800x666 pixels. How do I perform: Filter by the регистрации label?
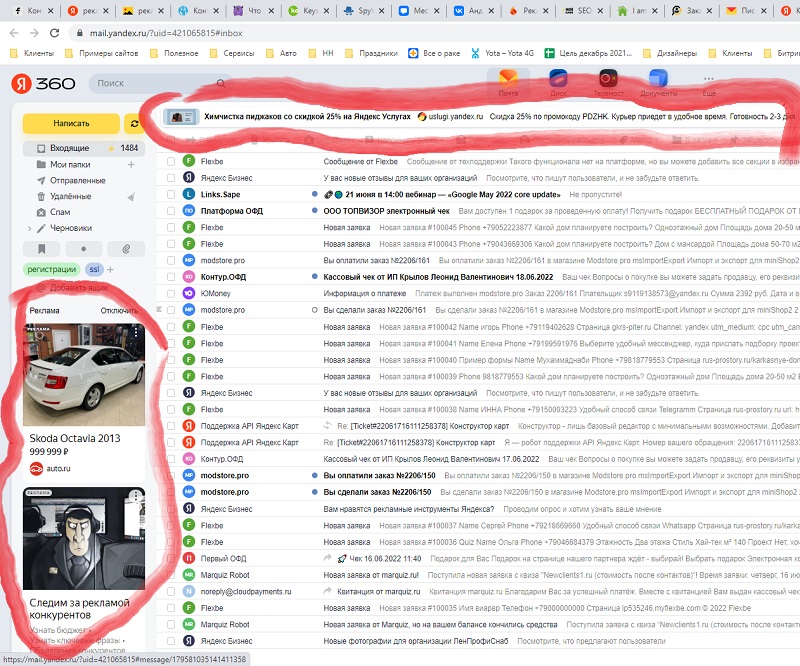tap(52, 269)
